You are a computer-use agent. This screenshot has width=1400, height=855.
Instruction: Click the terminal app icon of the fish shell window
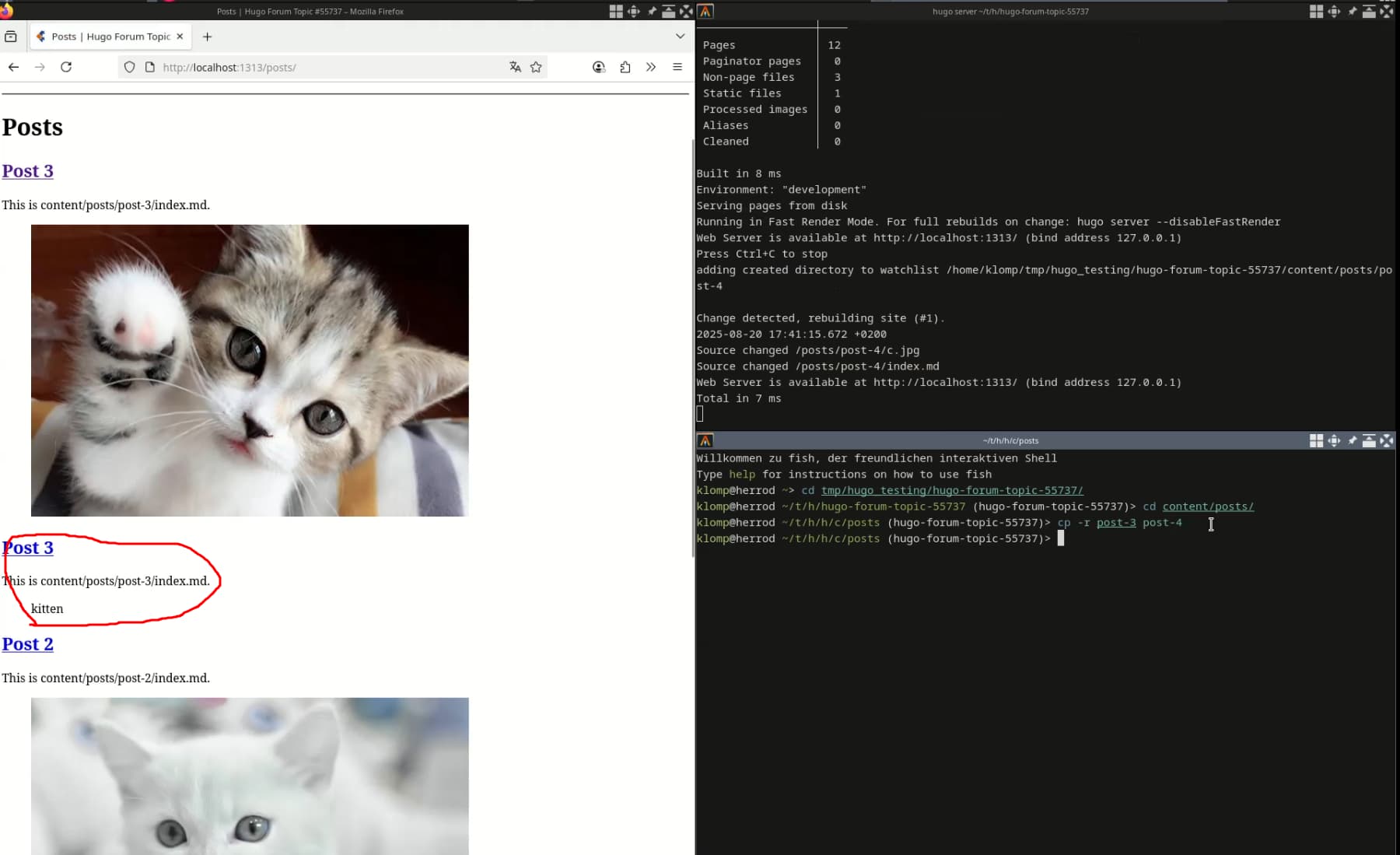click(705, 440)
